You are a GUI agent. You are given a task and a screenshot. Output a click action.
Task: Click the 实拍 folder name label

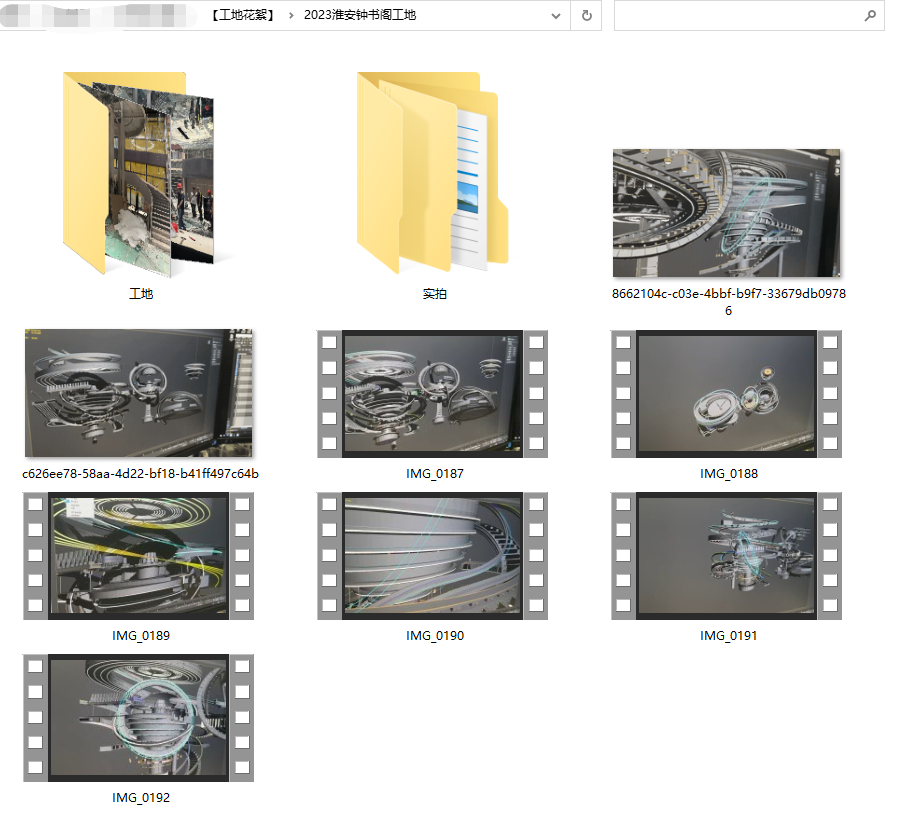coord(434,295)
